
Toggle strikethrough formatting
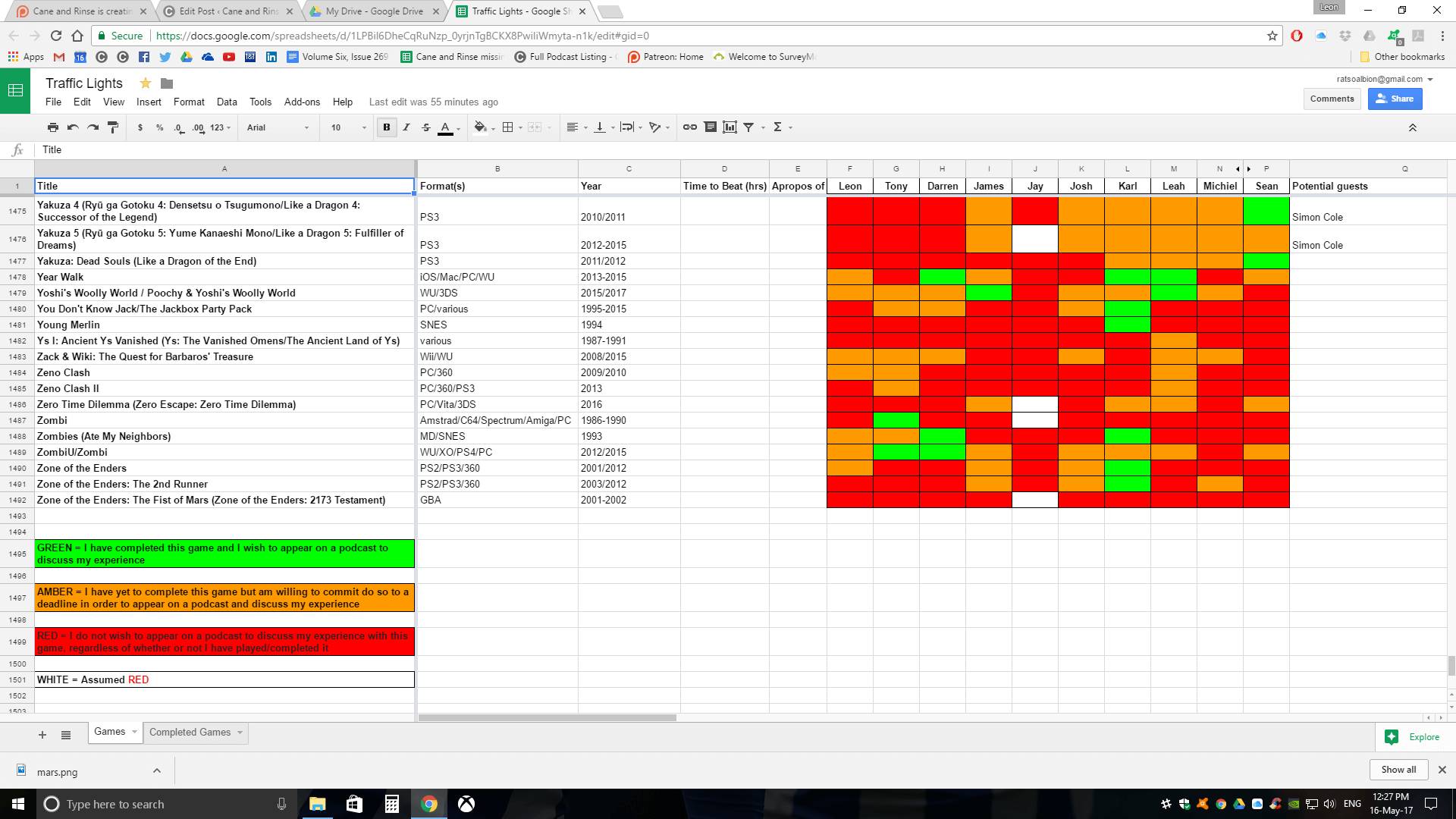coord(426,127)
